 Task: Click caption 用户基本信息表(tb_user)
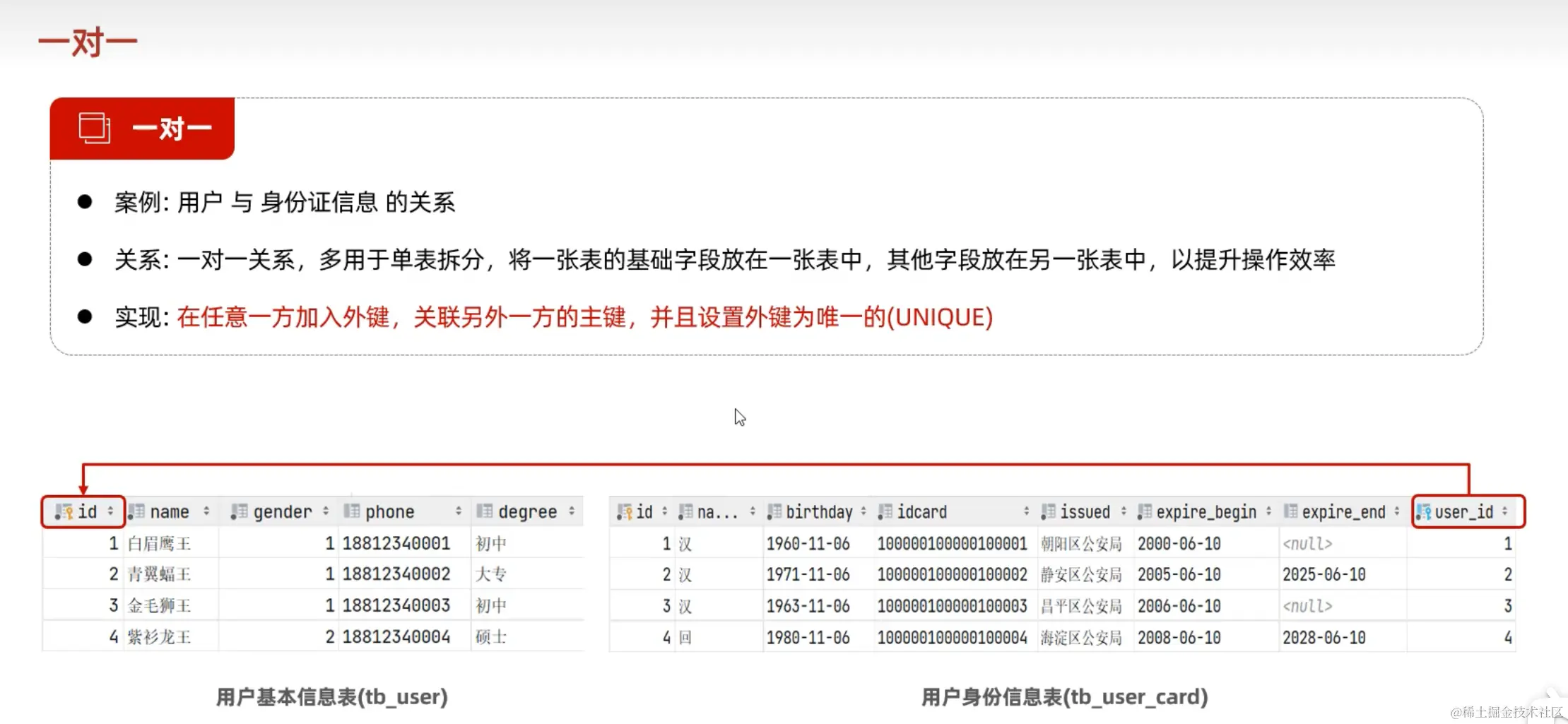pyautogui.click(x=331, y=697)
